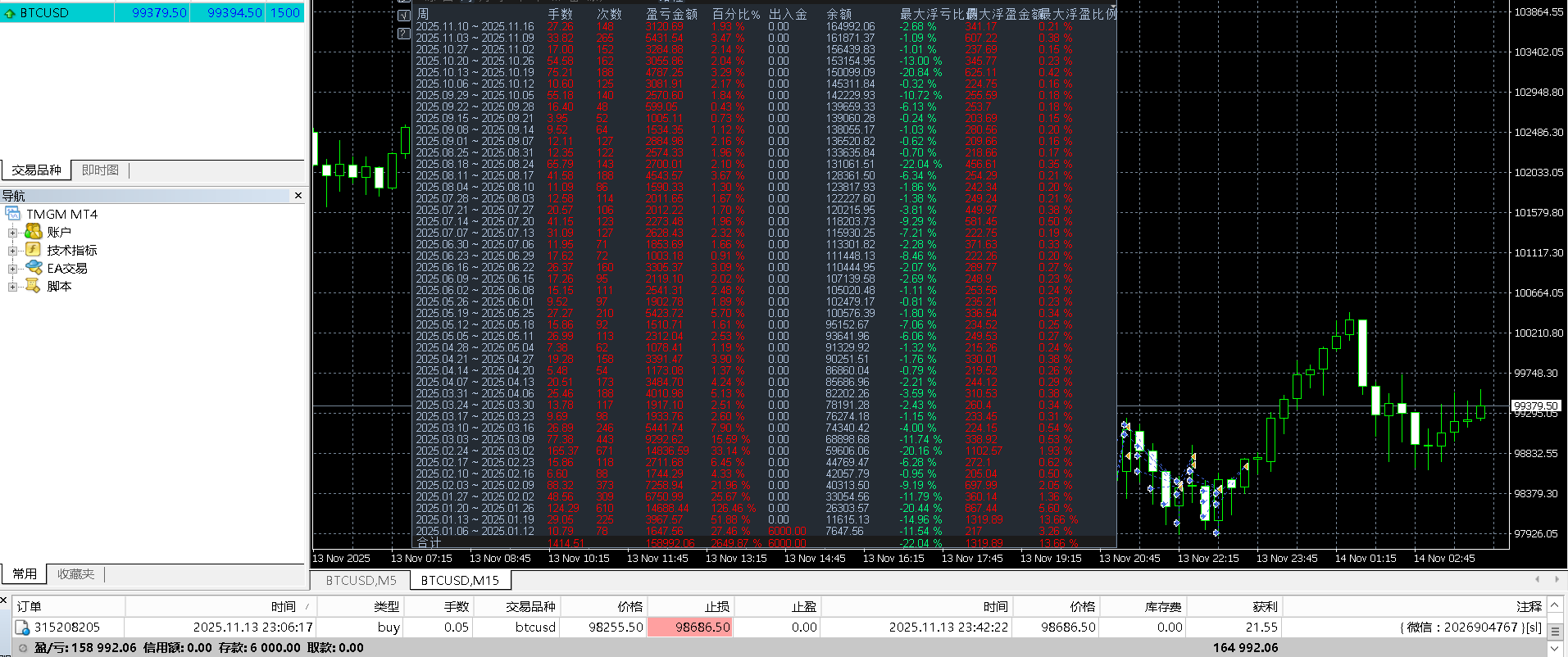1568x657 pixels.
Task: Sort orders by the 止损 column header
Action: 690,606
